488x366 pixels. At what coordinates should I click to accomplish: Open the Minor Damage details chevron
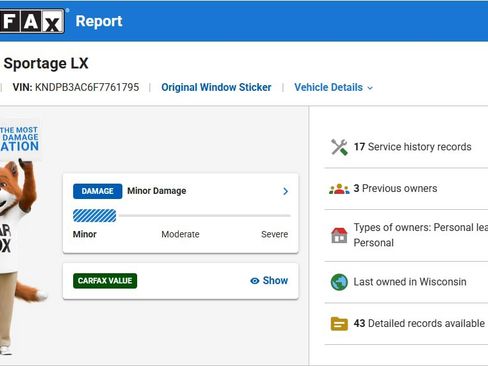tap(285, 191)
